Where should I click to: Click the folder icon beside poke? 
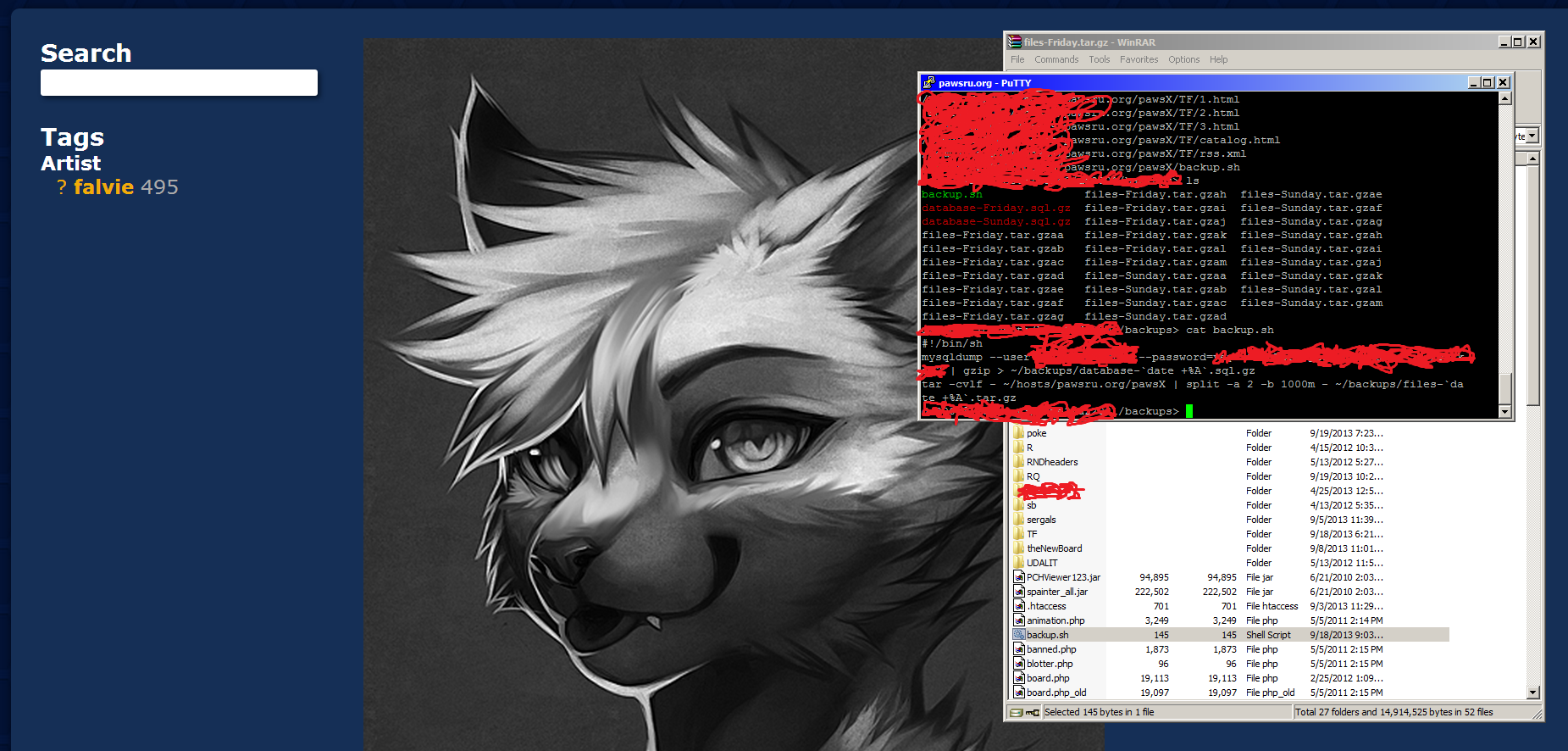[x=1018, y=433]
